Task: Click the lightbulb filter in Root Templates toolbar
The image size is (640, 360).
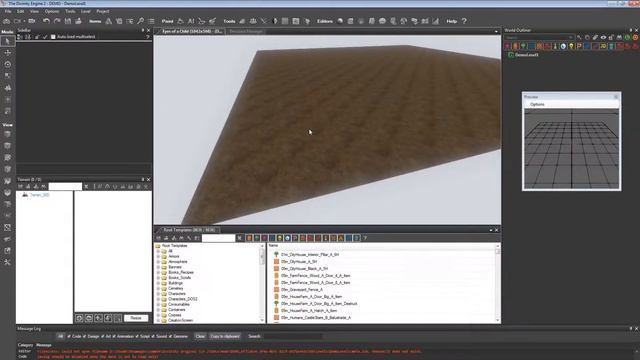Action: pyautogui.click(x=280, y=238)
